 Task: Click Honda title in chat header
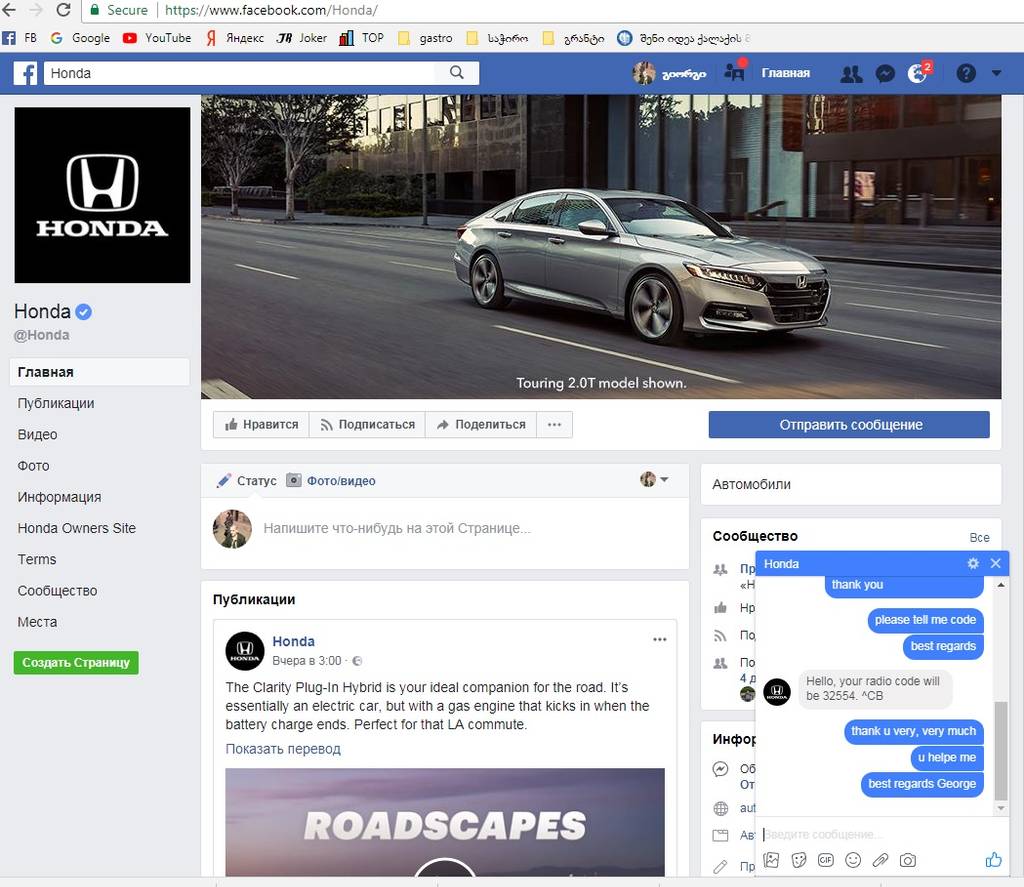781,564
